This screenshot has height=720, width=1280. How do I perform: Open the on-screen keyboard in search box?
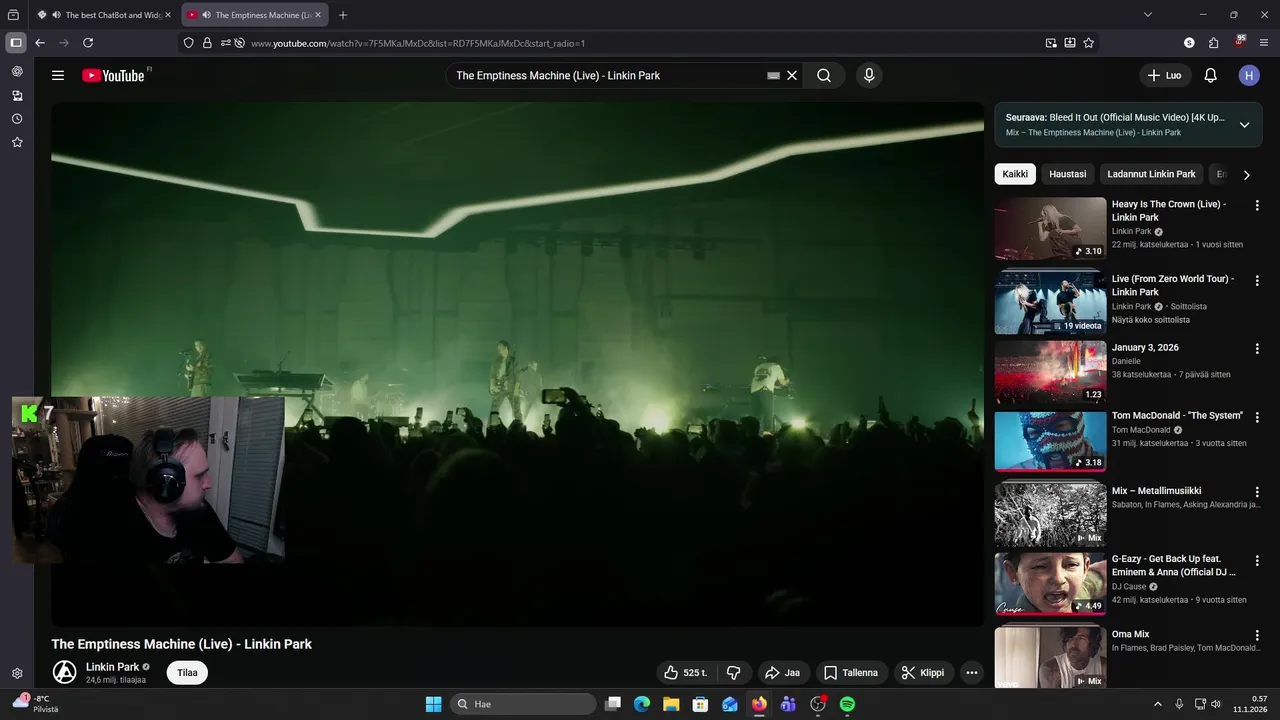[x=773, y=75]
